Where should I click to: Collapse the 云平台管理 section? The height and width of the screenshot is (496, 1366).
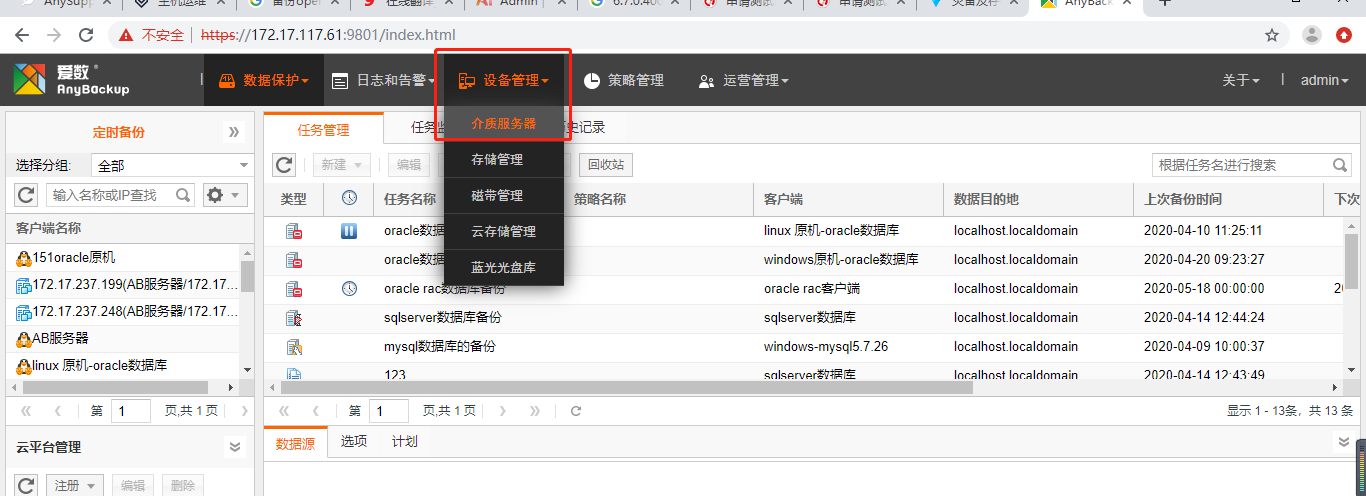(x=235, y=447)
